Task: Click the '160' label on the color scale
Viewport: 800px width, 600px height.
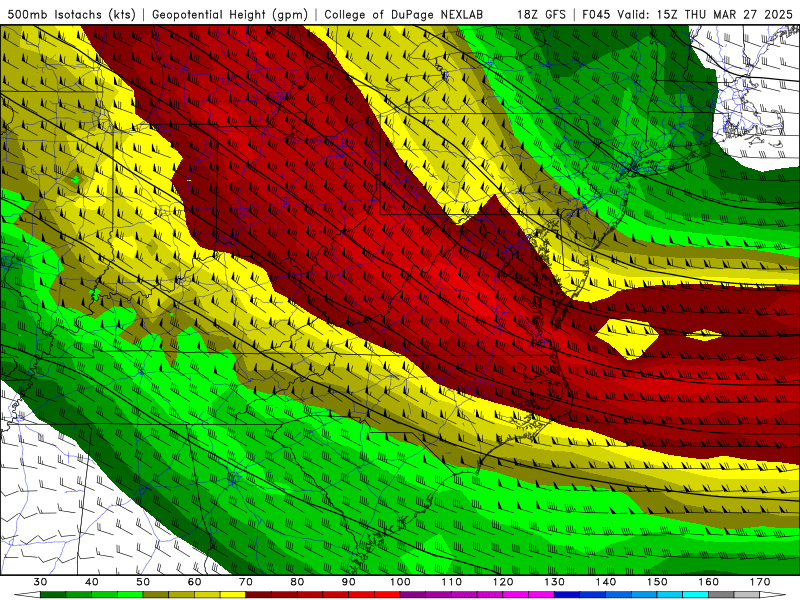Action: point(709,582)
